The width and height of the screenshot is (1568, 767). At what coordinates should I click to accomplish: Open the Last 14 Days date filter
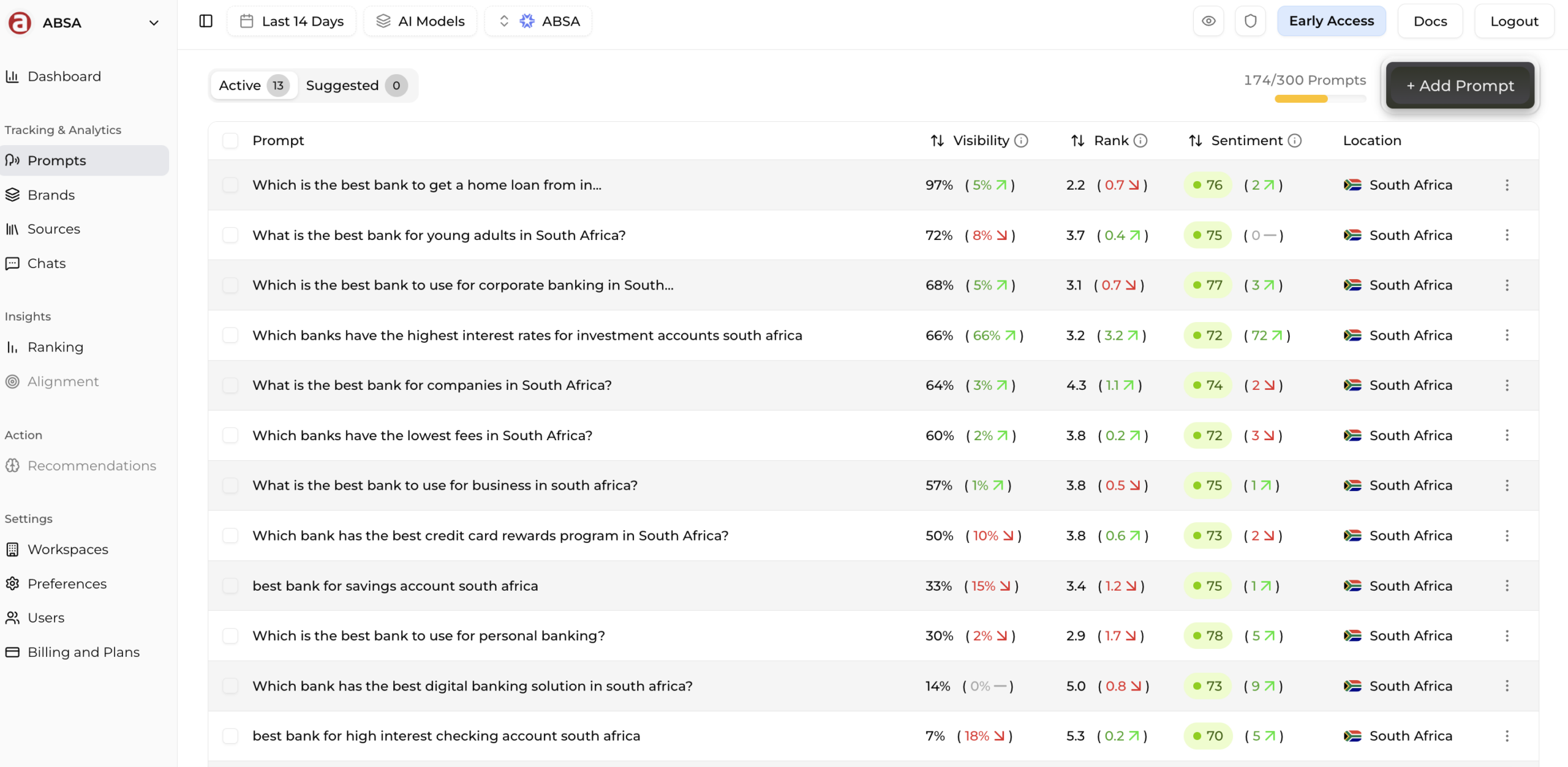[x=292, y=21]
